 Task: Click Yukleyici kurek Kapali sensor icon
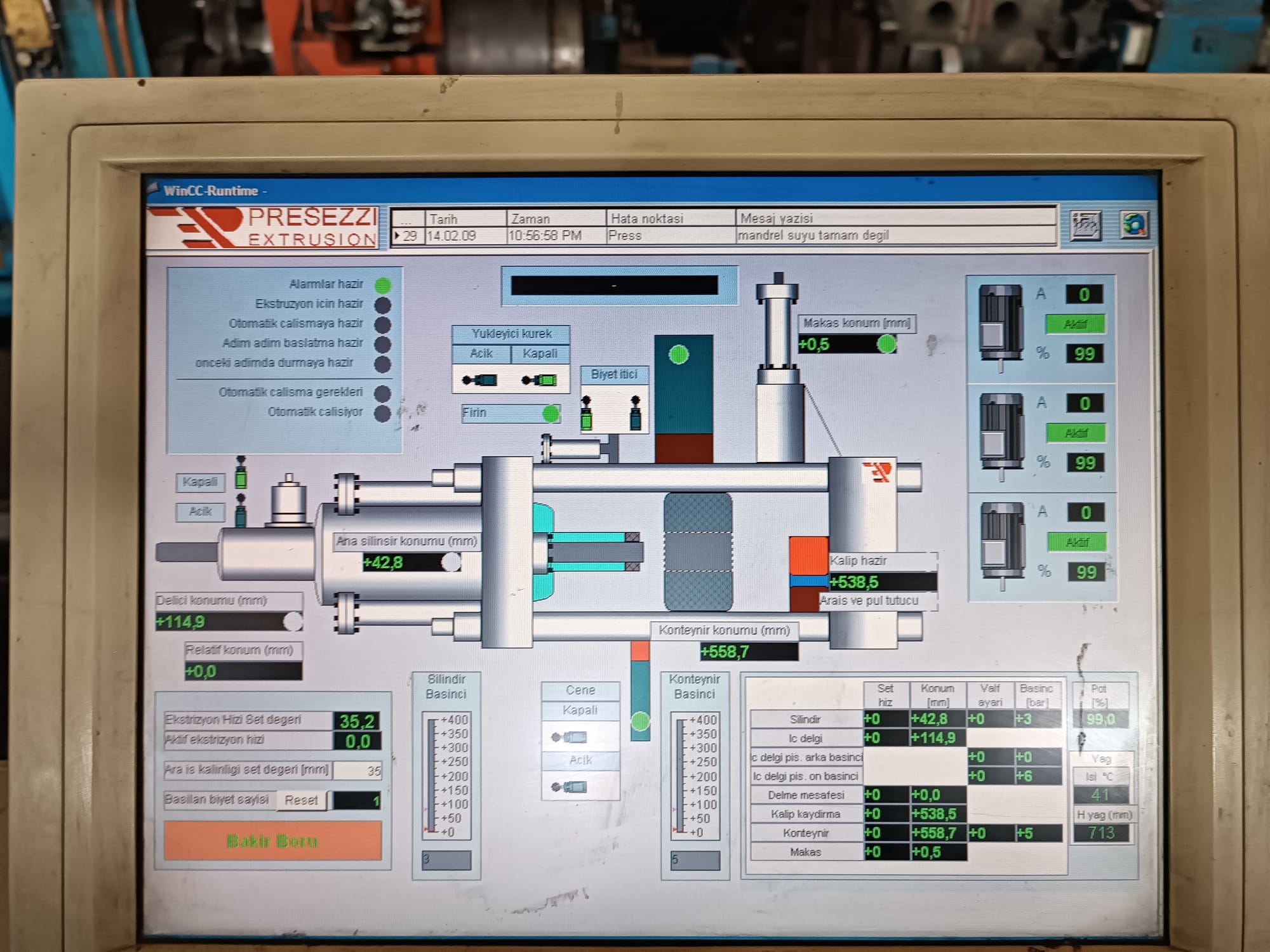click(x=540, y=380)
